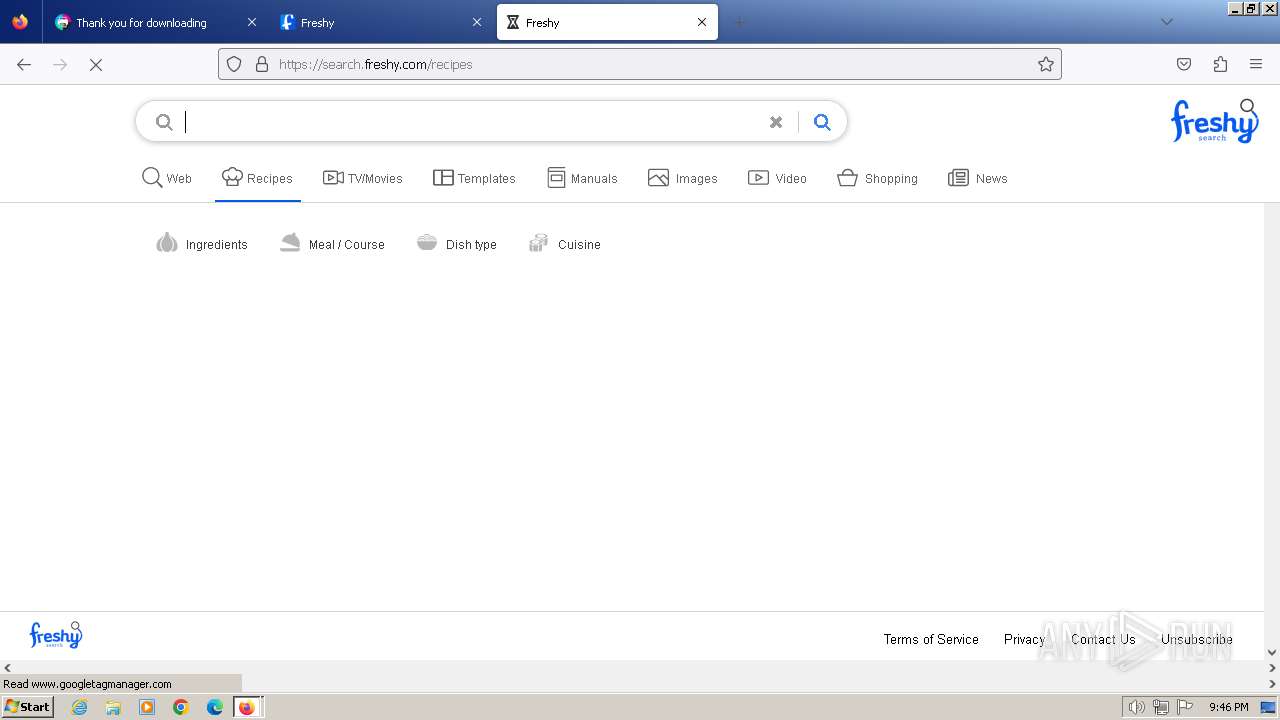Click the Freshy logo in the footer
1280x720 pixels.
pyautogui.click(x=56, y=635)
